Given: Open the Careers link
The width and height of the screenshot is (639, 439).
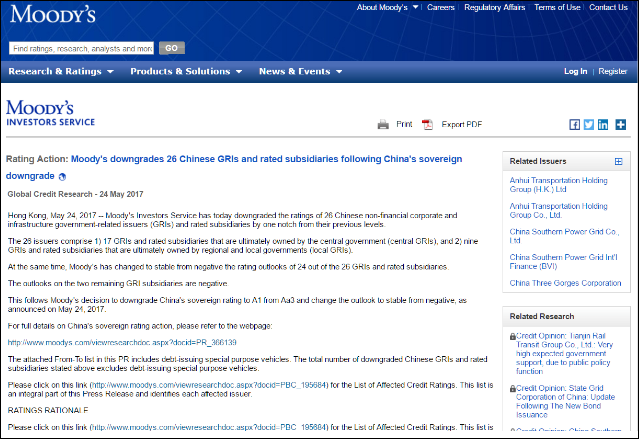Looking at the screenshot, I should click(442, 8).
